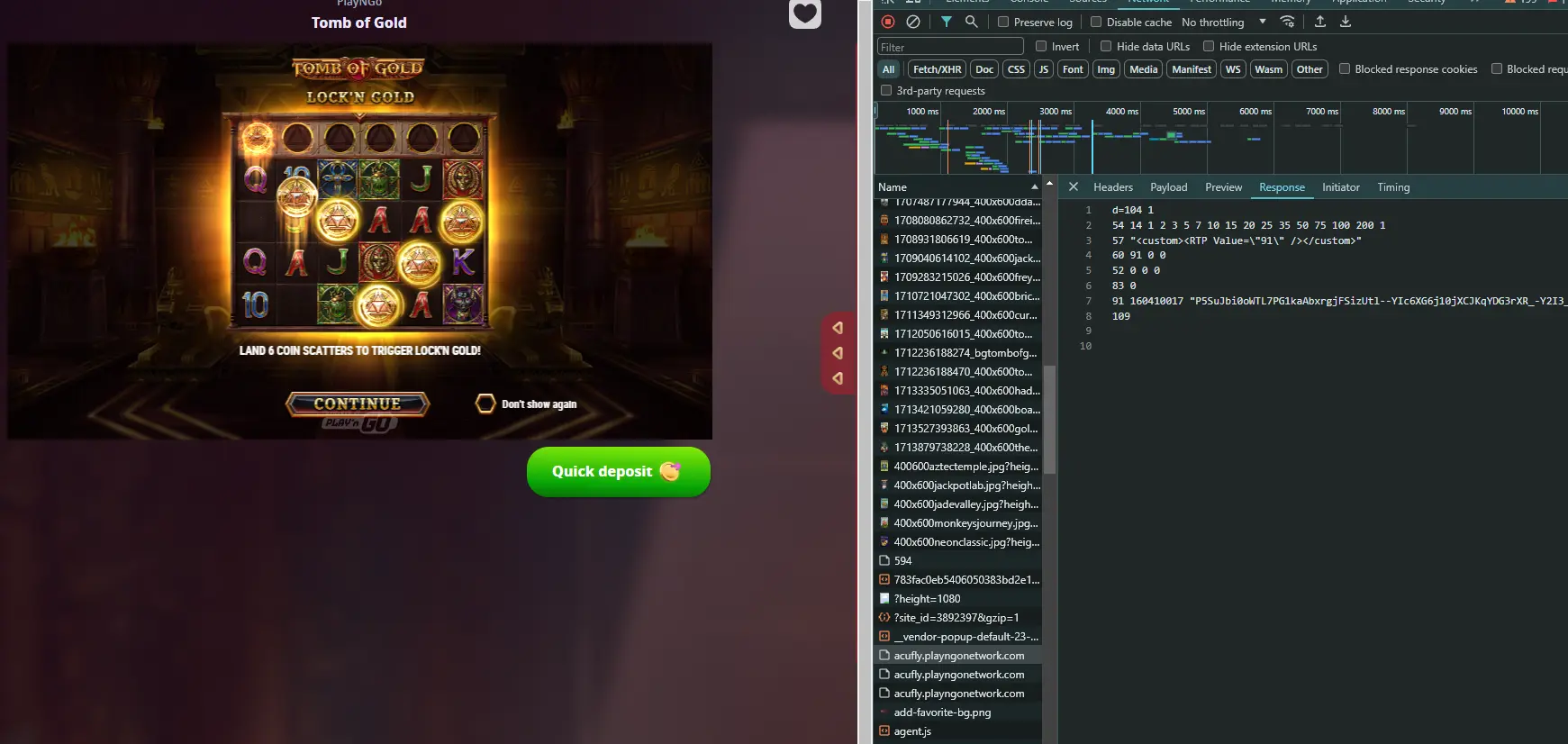Tick Hide extension URLs checkbox
This screenshot has height=744, width=1568.
pyautogui.click(x=1209, y=46)
